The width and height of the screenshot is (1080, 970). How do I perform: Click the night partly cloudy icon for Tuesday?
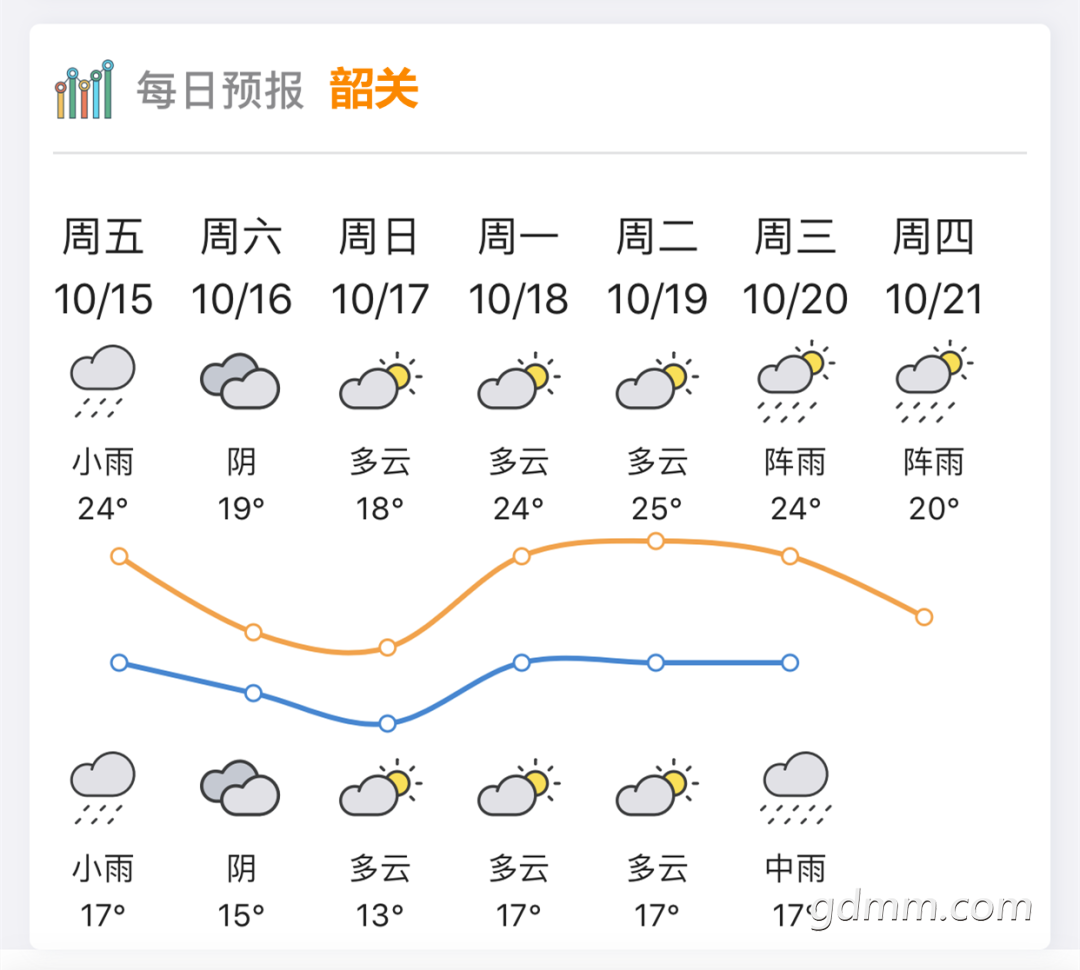657,787
